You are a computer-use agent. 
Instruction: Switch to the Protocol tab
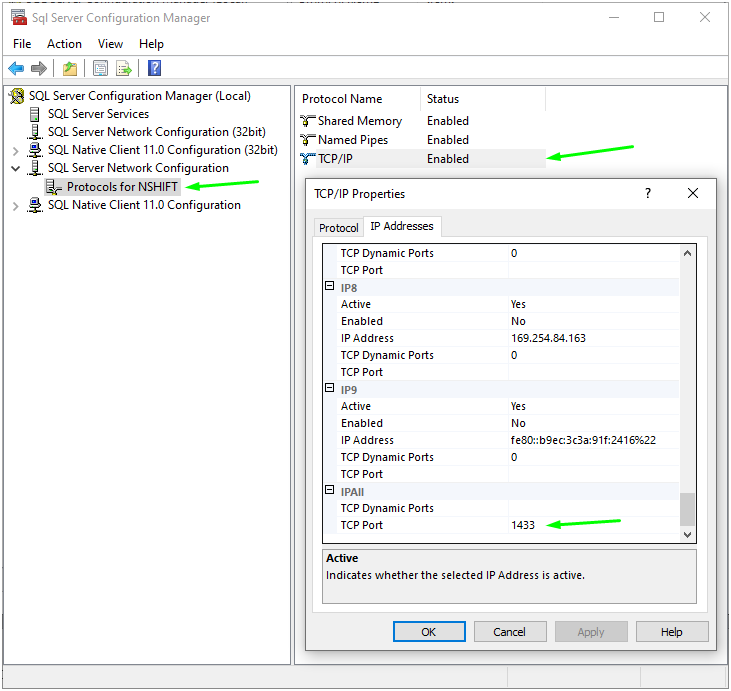(338, 228)
